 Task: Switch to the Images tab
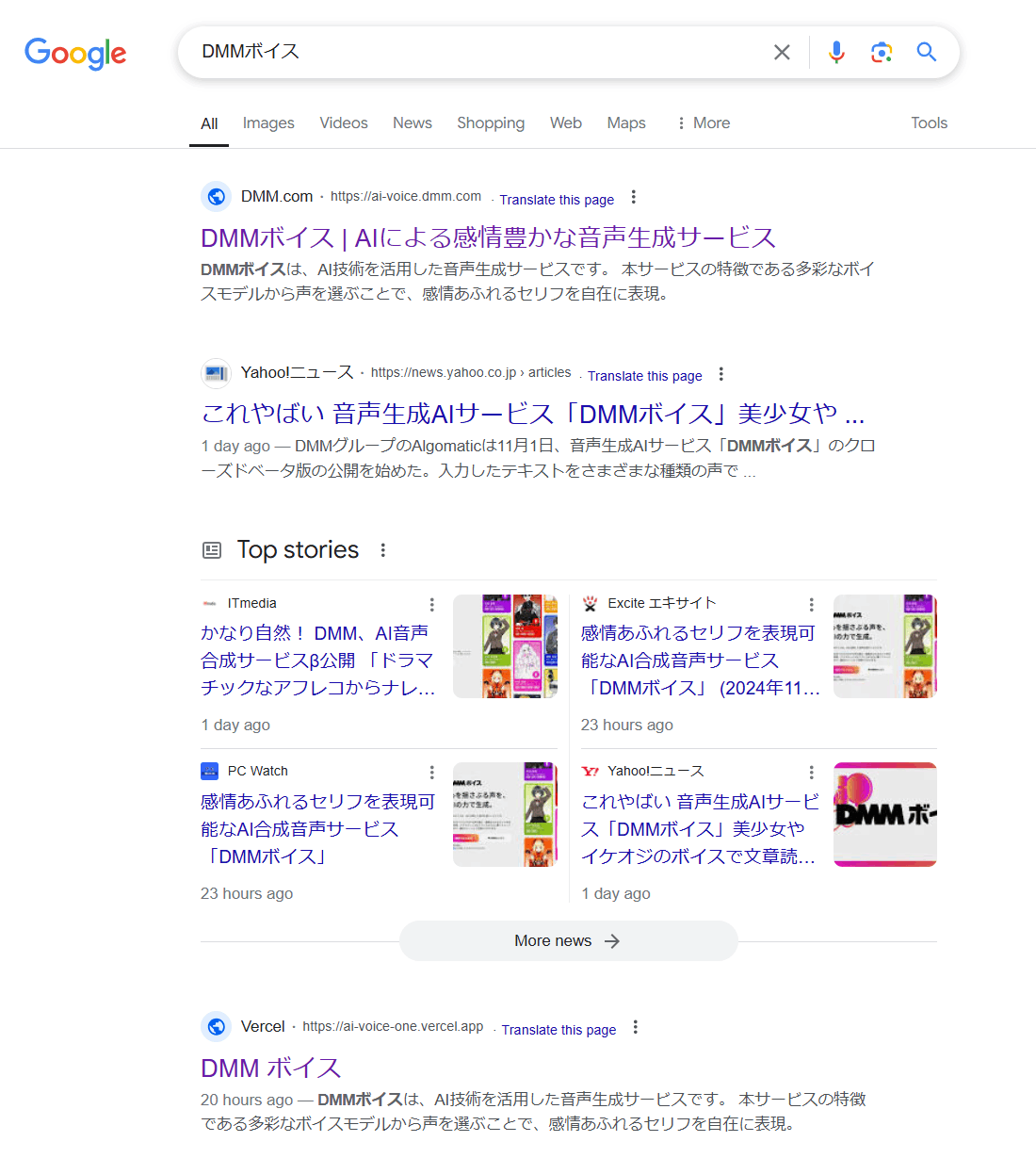[x=268, y=123]
